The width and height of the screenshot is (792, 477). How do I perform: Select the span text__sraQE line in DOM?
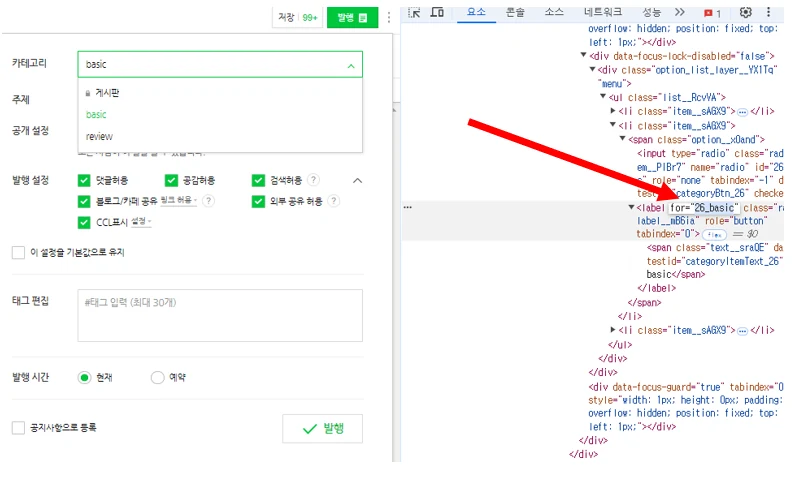[x=715, y=248]
